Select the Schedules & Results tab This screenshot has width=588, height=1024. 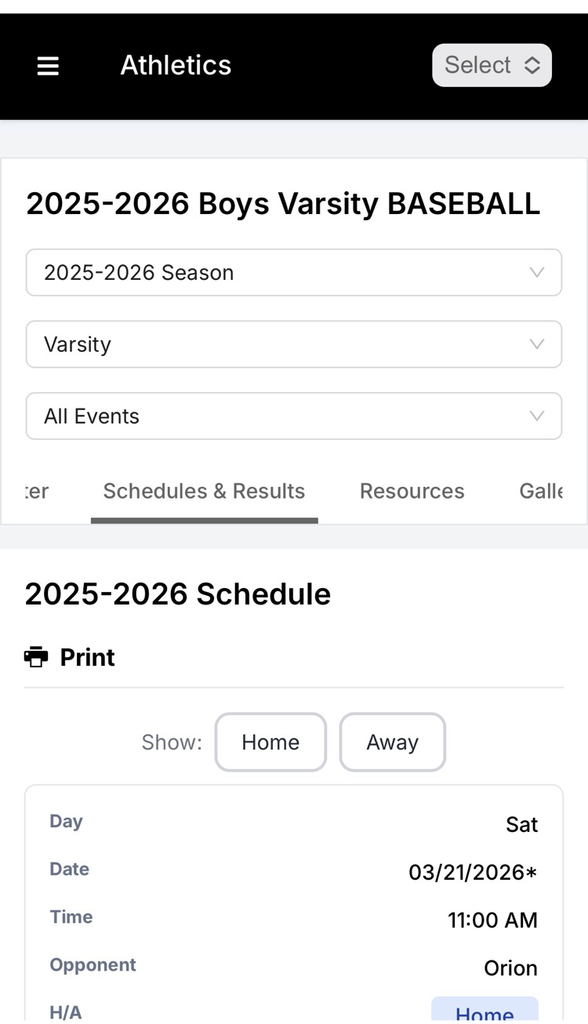pos(204,491)
